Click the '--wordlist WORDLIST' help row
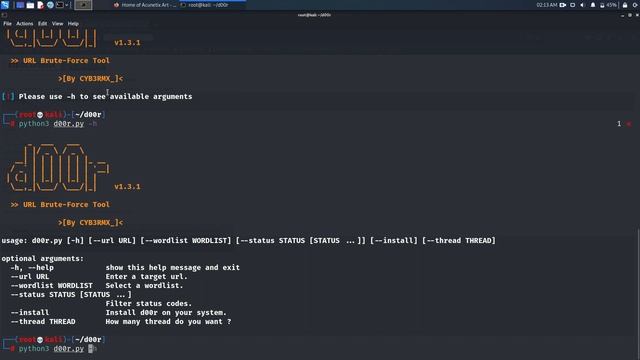The height and width of the screenshot is (360, 640). tap(97, 285)
